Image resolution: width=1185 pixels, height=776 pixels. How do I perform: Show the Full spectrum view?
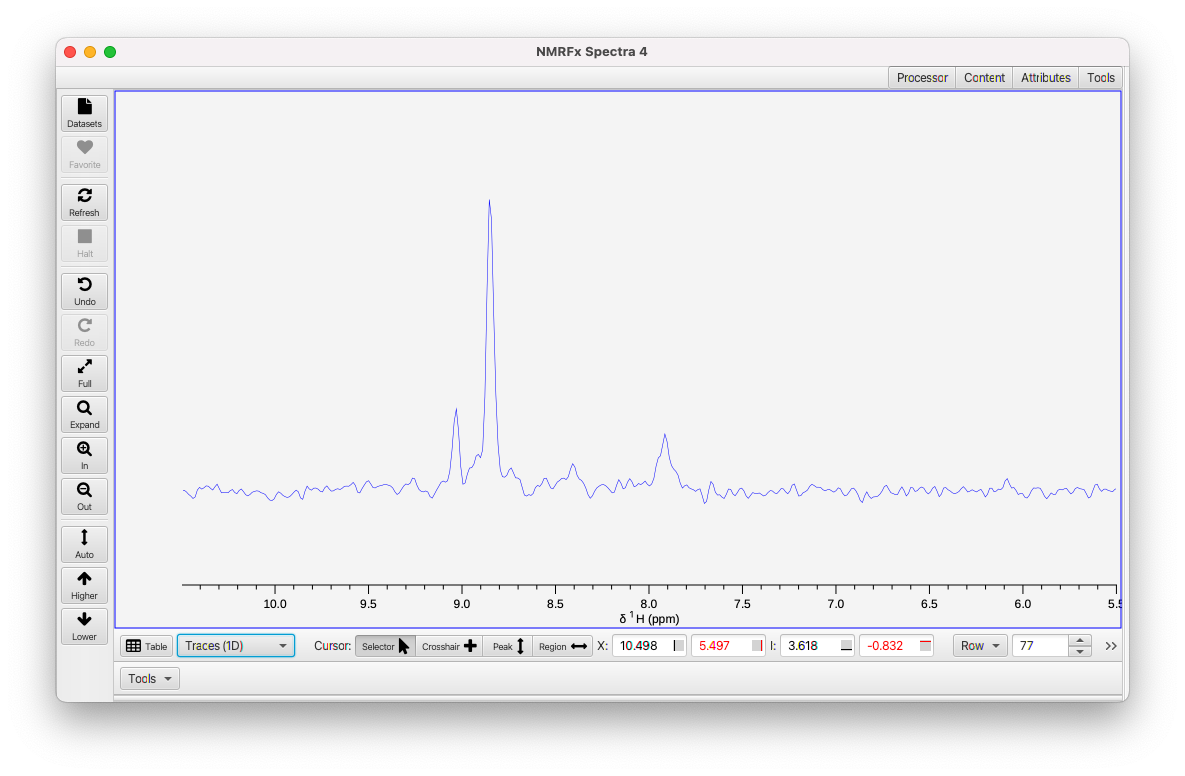[x=84, y=373]
